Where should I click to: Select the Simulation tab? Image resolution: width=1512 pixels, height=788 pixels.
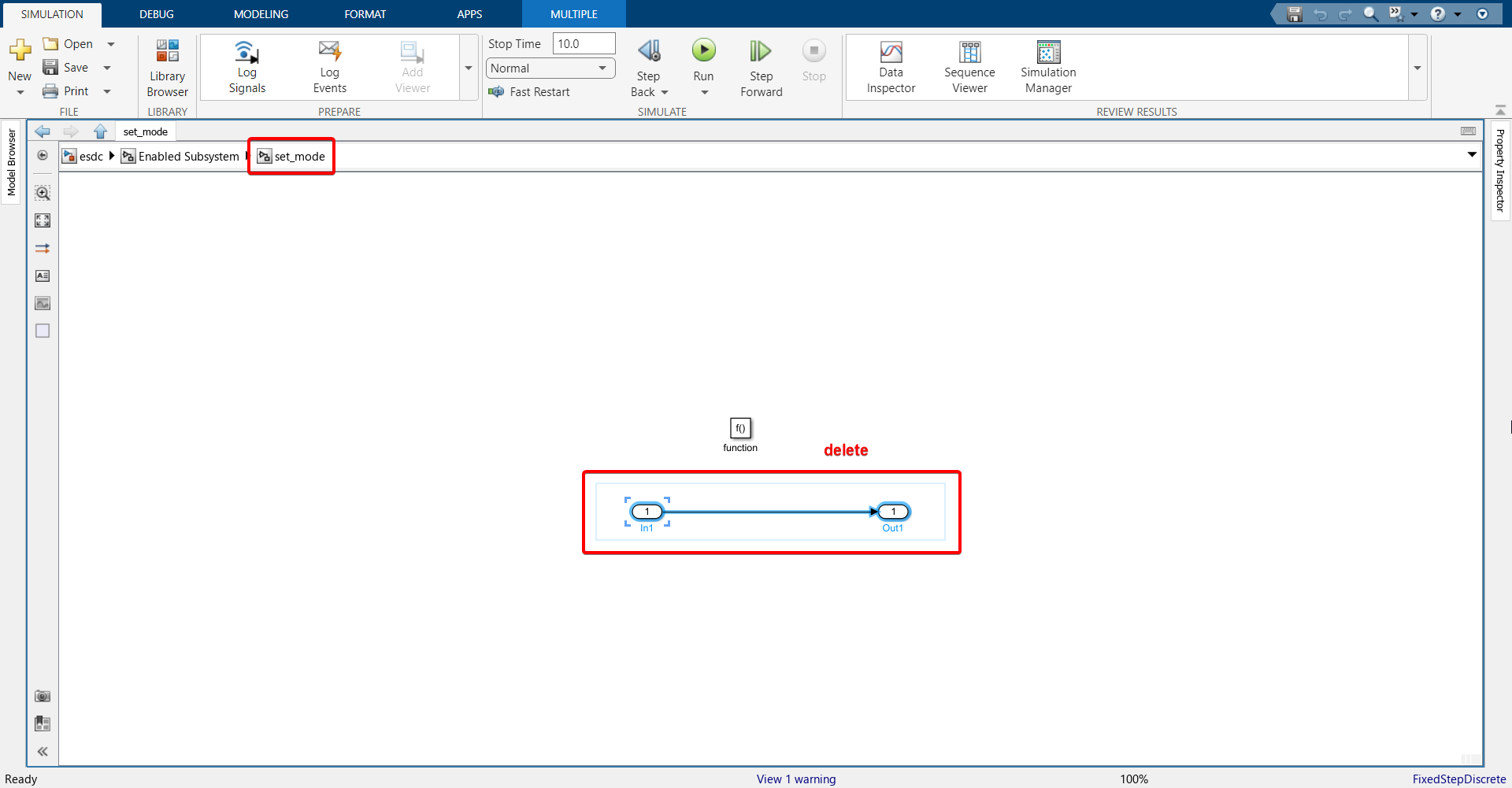tap(52, 14)
